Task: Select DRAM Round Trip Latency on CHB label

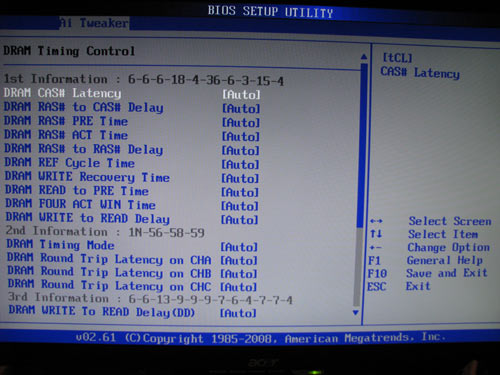Action: click(x=110, y=272)
